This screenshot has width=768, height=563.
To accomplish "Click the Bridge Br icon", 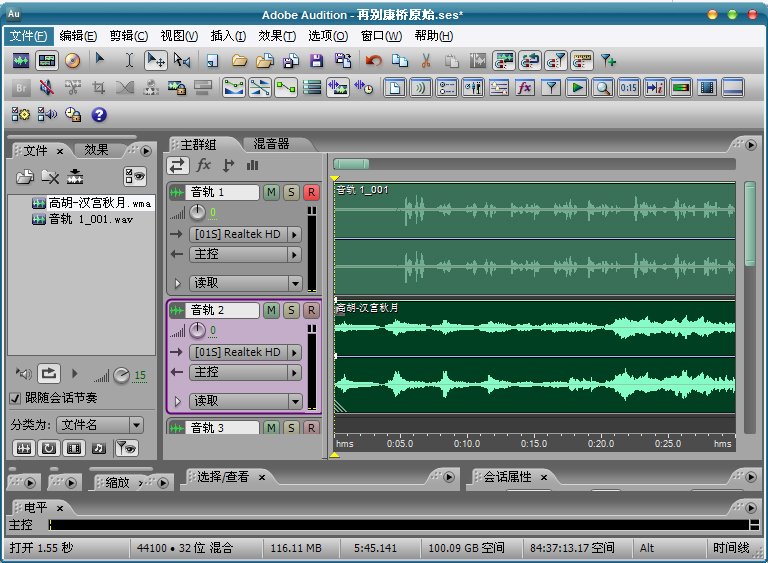I will [21, 88].
